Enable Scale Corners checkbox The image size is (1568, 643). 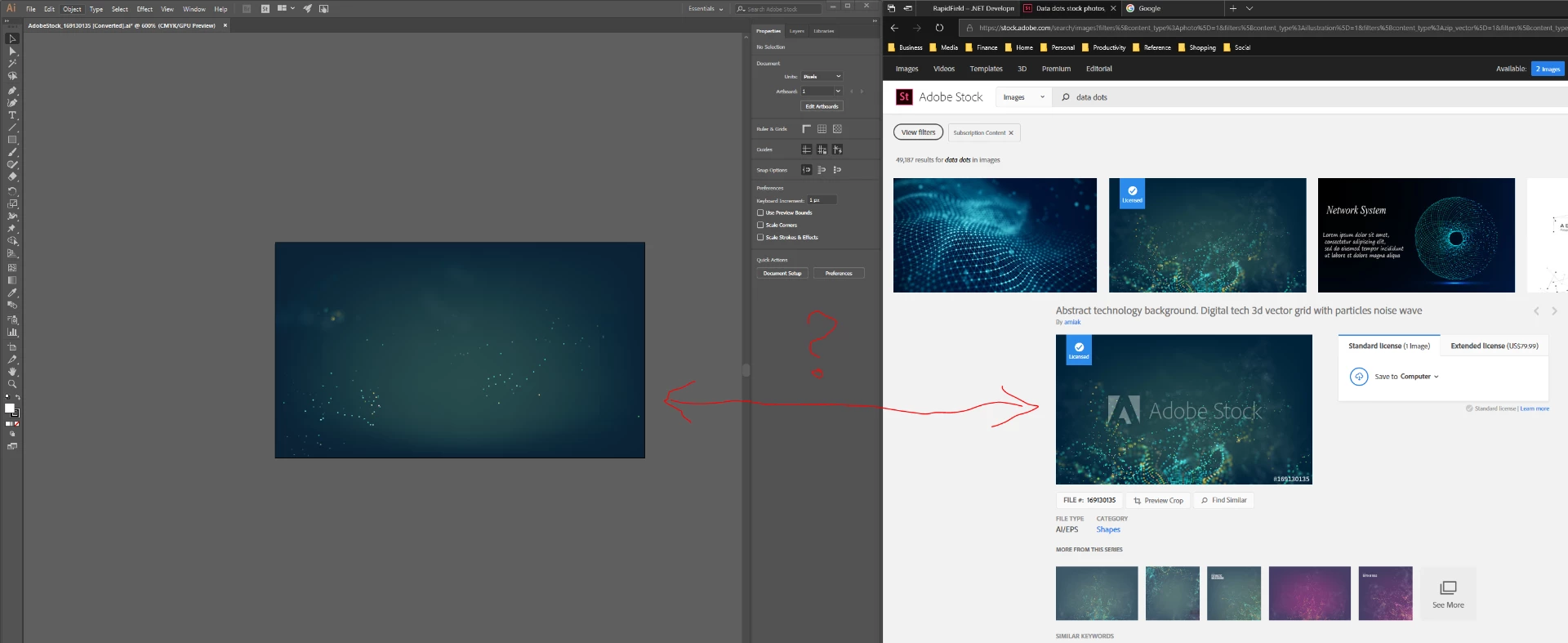point(760,225)
